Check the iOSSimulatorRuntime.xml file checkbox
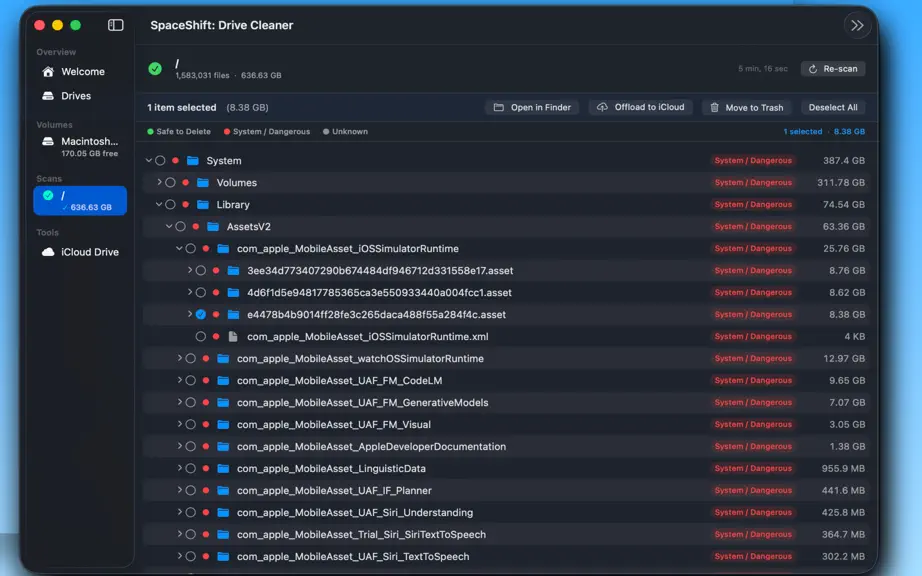Viewport: 922px width, 576px height. point(201,337)
